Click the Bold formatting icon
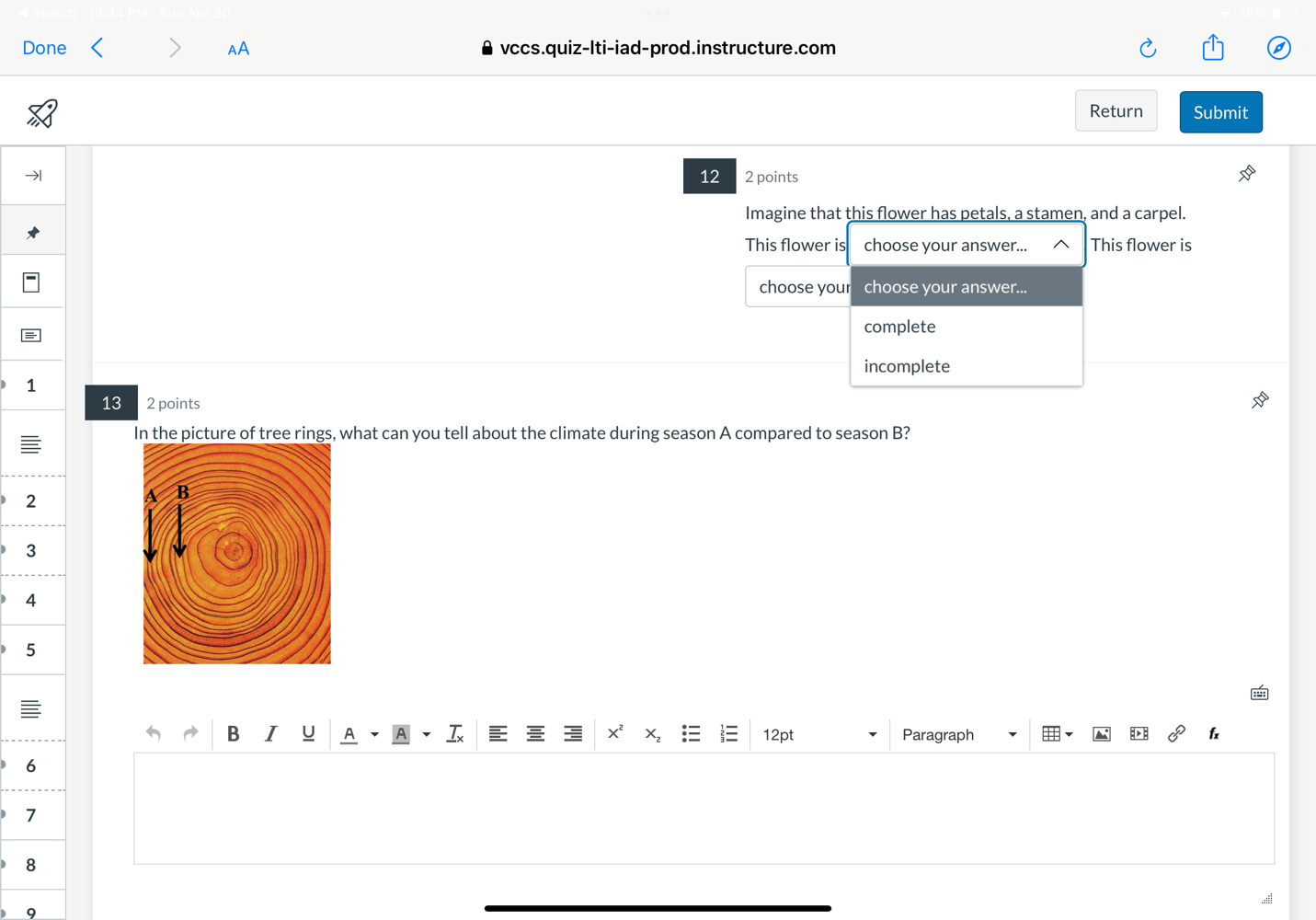 coord(233,734)
